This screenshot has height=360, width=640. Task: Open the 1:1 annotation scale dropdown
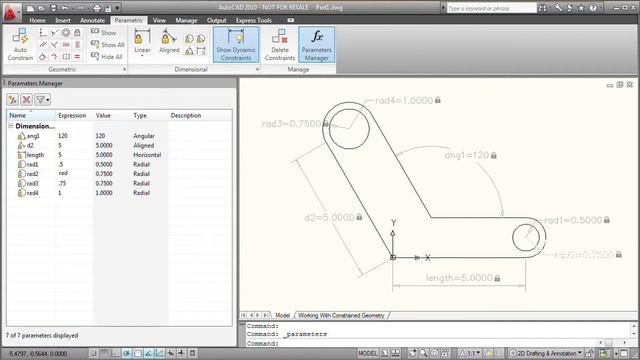click(471, 353)
